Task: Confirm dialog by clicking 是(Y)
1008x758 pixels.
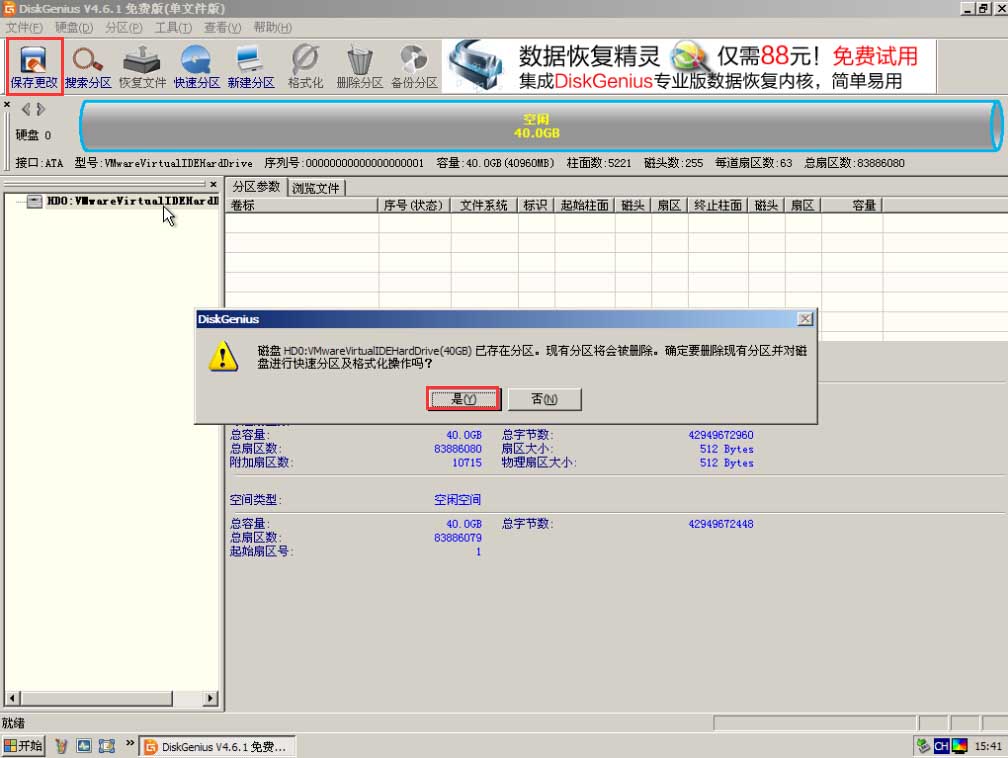Action: [463, 398]
